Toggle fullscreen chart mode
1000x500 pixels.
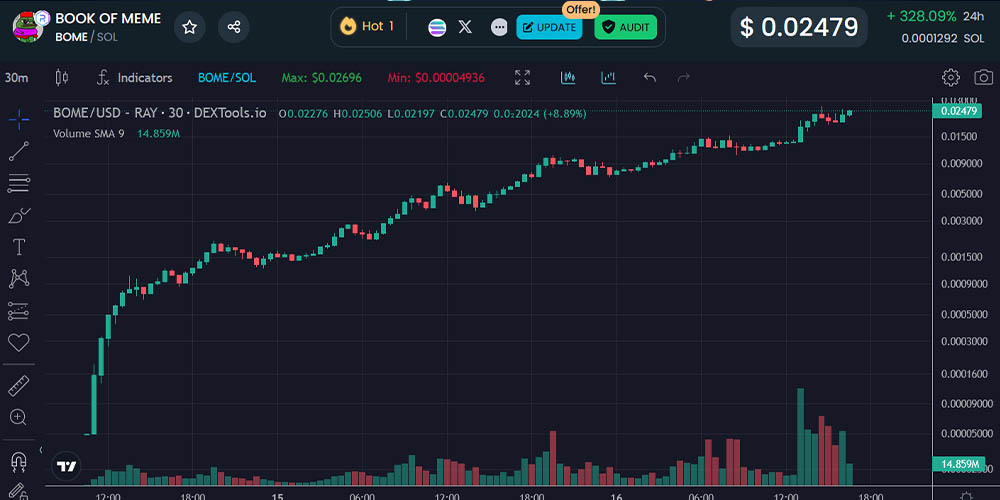click(522, 78)
